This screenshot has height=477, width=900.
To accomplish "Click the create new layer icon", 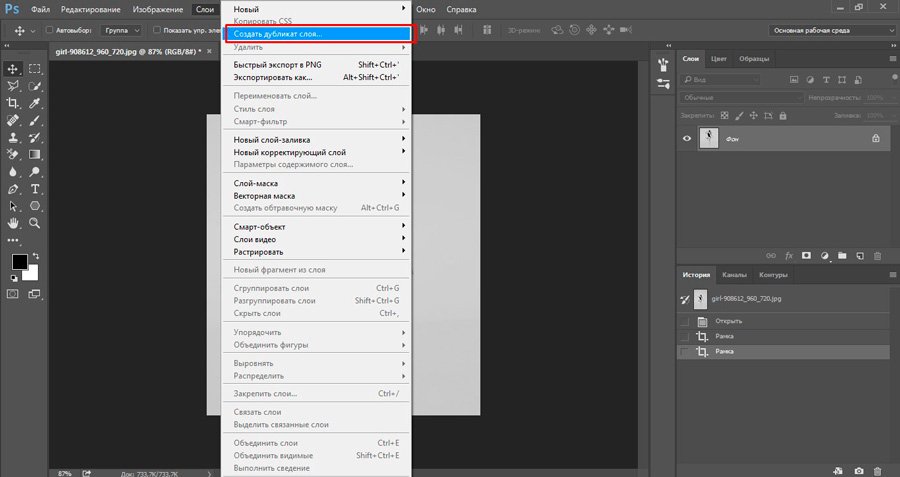I will (859, 255).
